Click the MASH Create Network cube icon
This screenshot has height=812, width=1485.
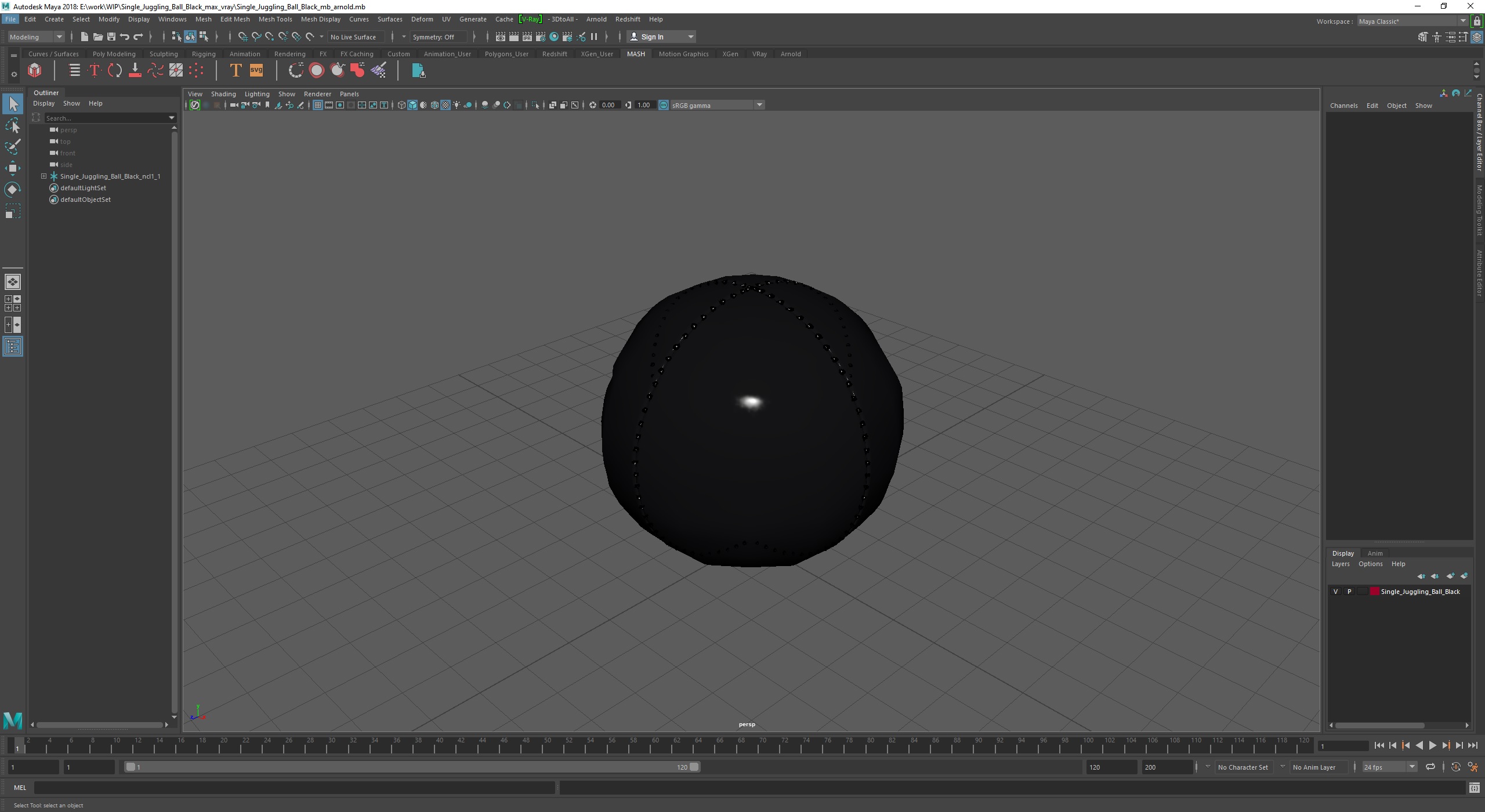point(35,71)
